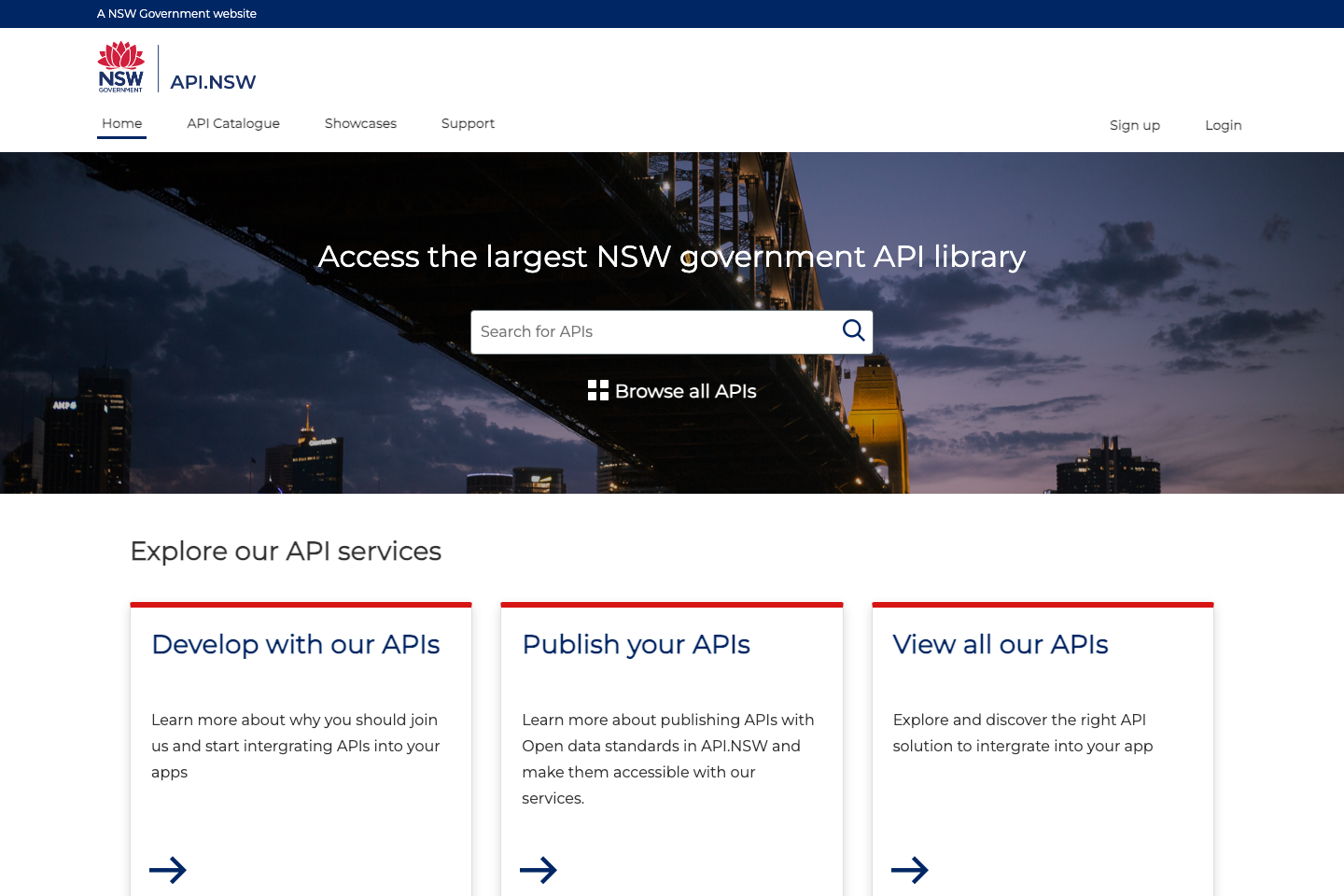Click the magnifying glass search icon
Image resolution: width=1344 pixels, height=896 pixels.
tap(853, 331)
